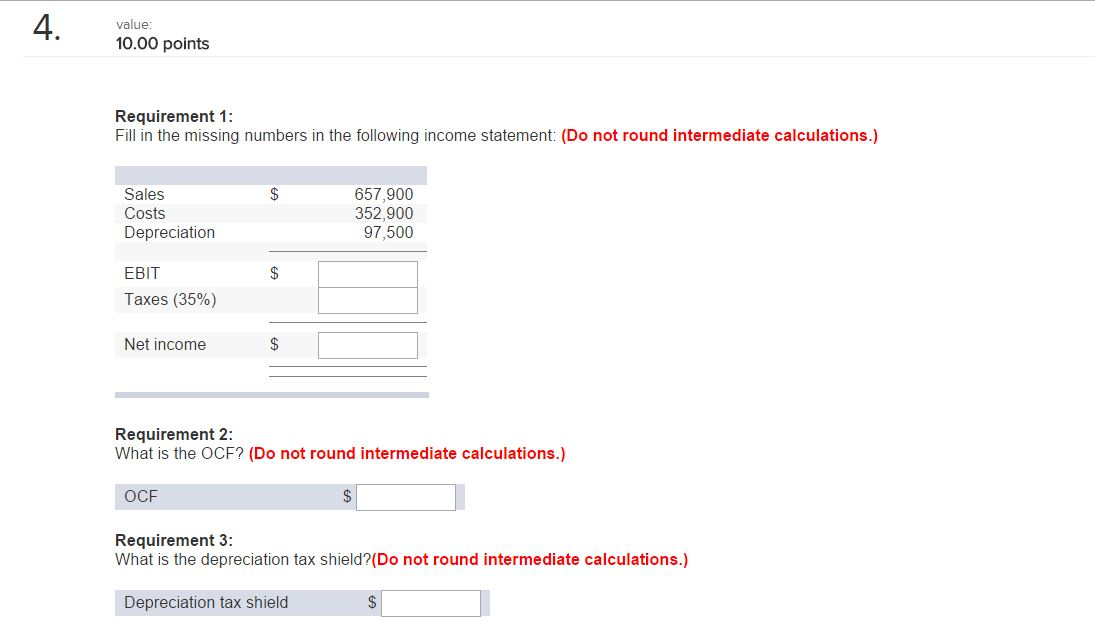Click the Depreciation tax shield label

point(206,602)
